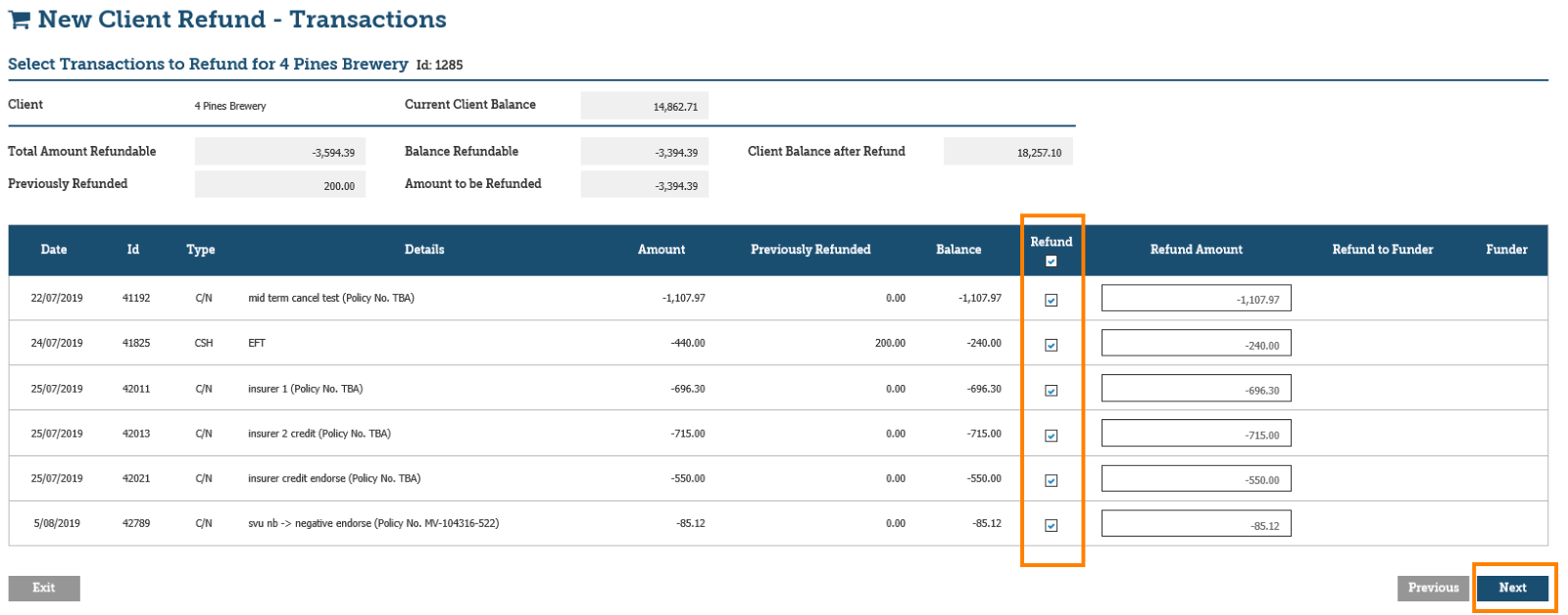Click the Previous button
The width and height of the screenshot is (1568, 615).
[x=1433, y=588]
